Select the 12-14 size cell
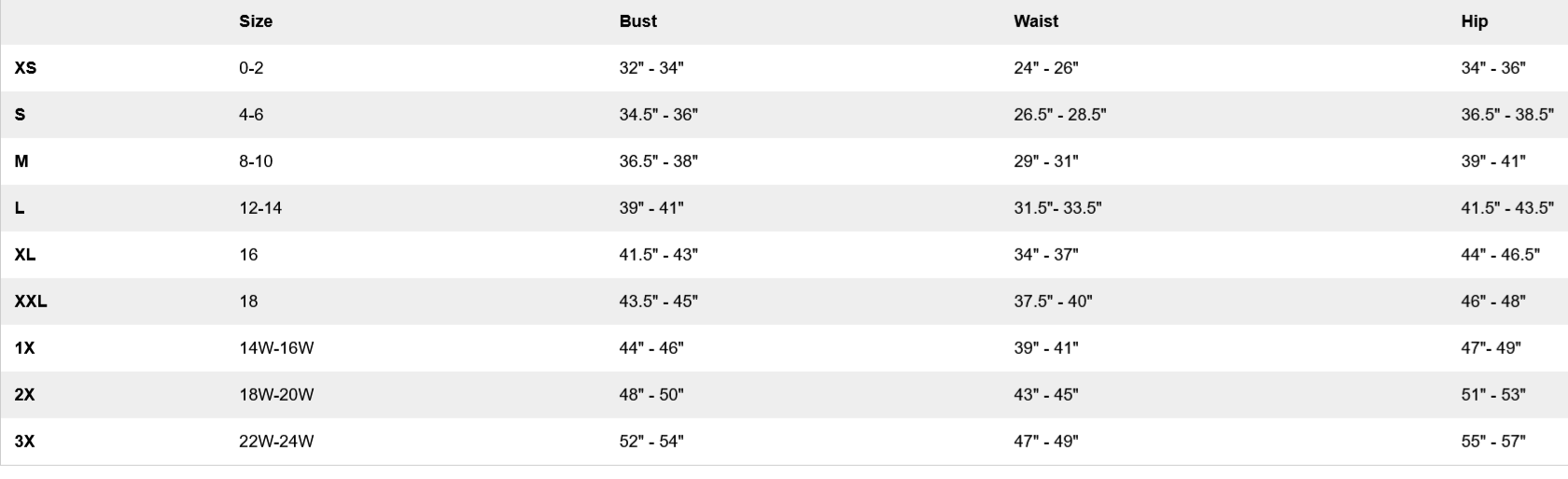 (x=259, y=208)
